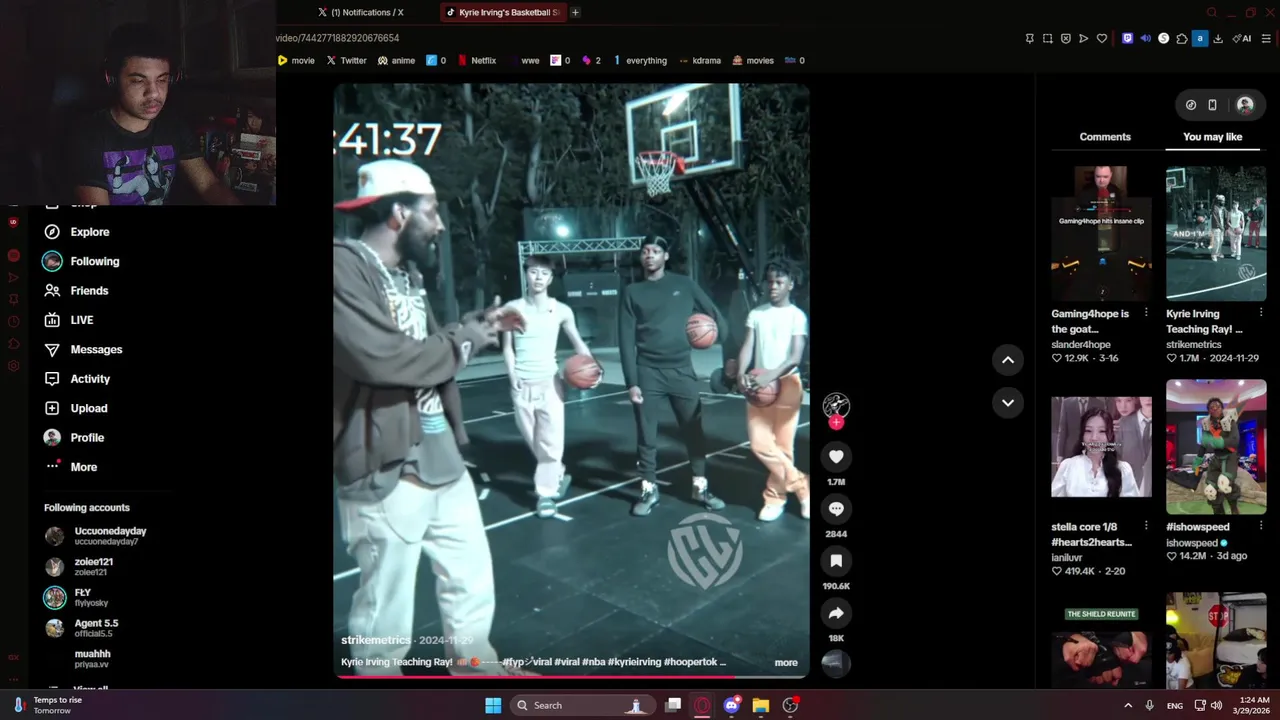Like the video with heart icon
The width and height of the screenshot is (1280, 720).
(836, 457)
